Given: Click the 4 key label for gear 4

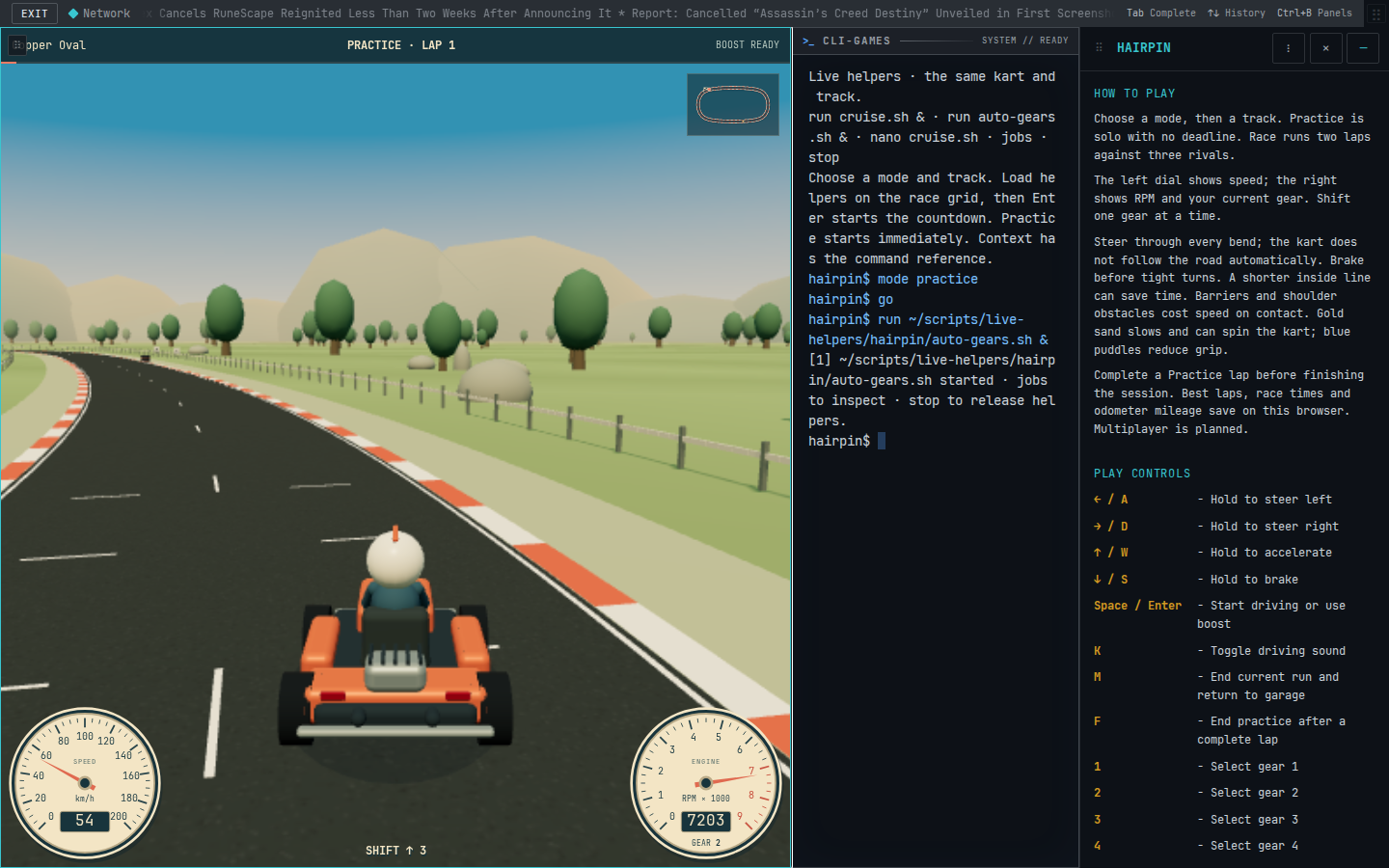Looking at the screenshot, I should [x=1097, y=846].
